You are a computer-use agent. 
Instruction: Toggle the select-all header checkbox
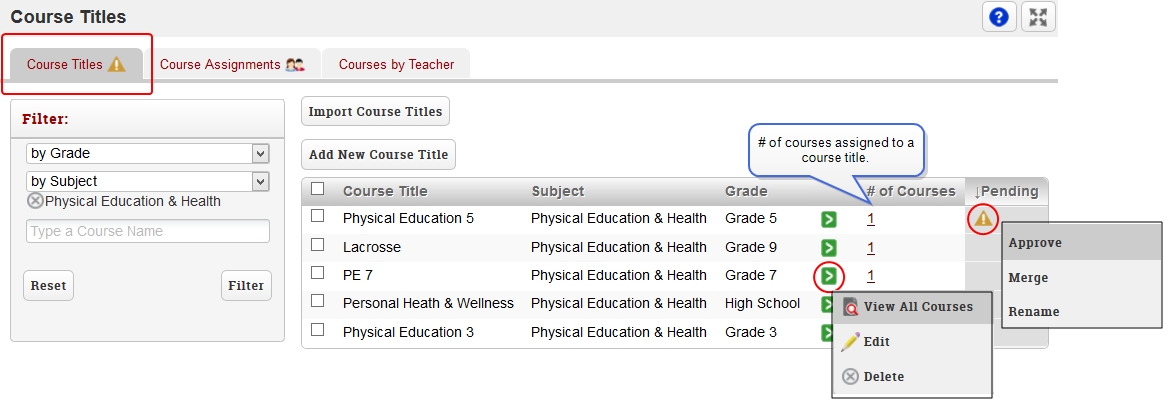(x=318, y=188)
